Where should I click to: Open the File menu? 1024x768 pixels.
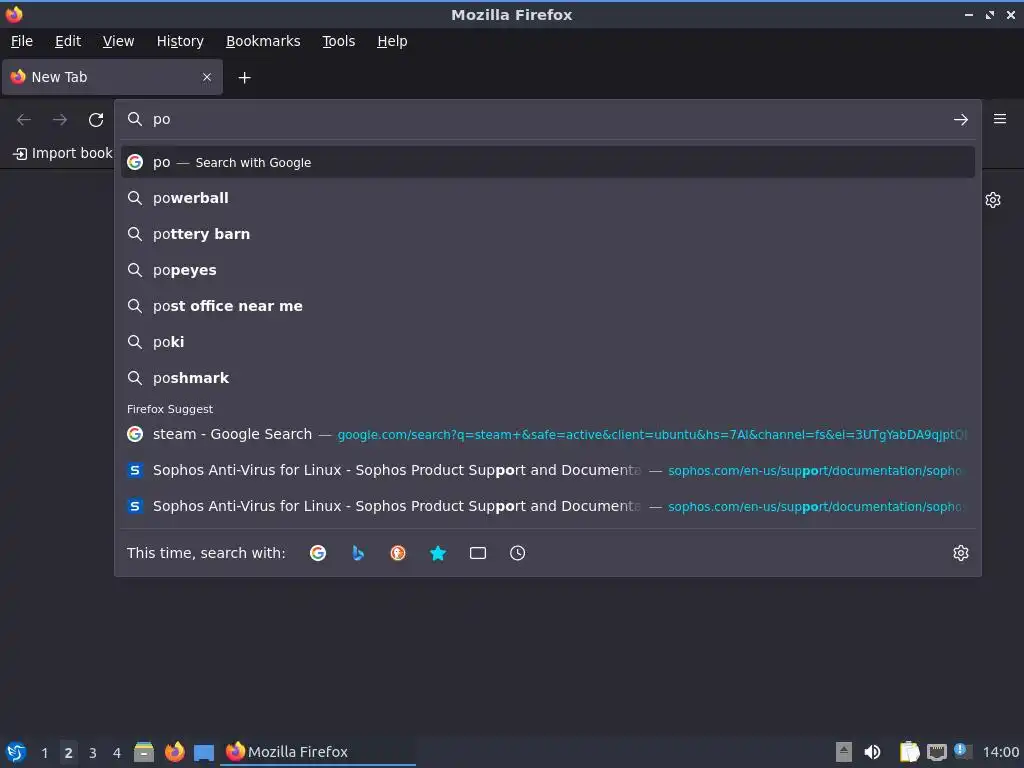pos(22,41)
